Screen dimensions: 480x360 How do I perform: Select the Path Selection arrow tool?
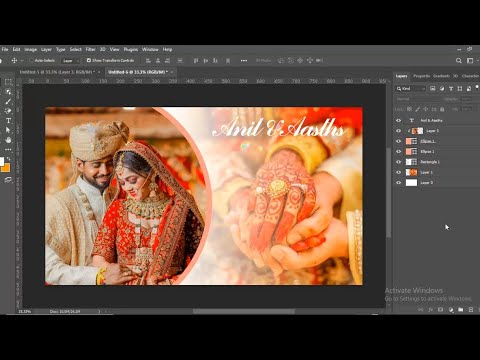tap(8, 130)
